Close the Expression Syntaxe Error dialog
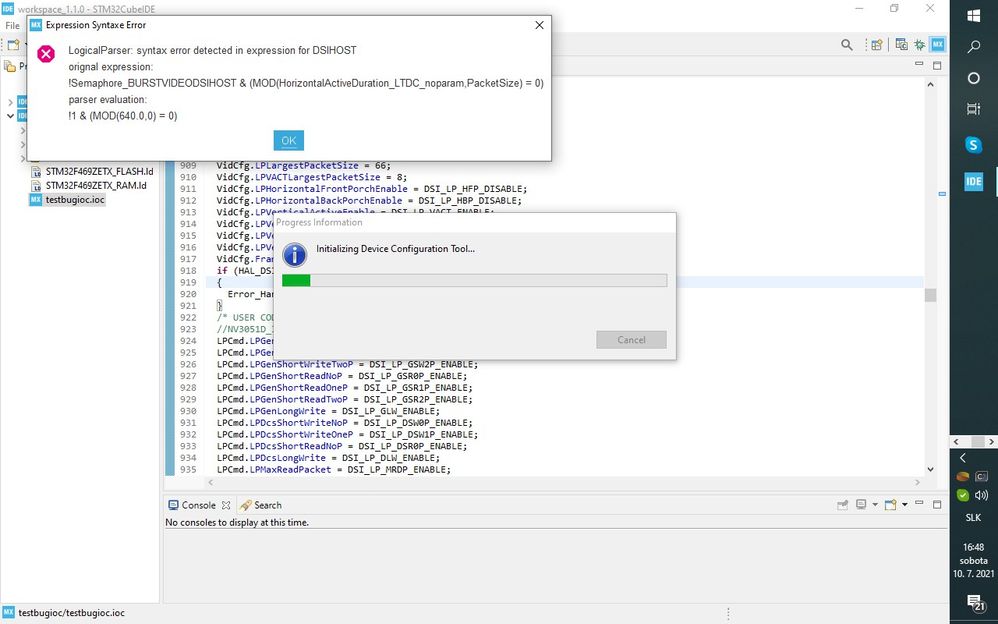Viewport: 998px width, 624px height. 539,25
